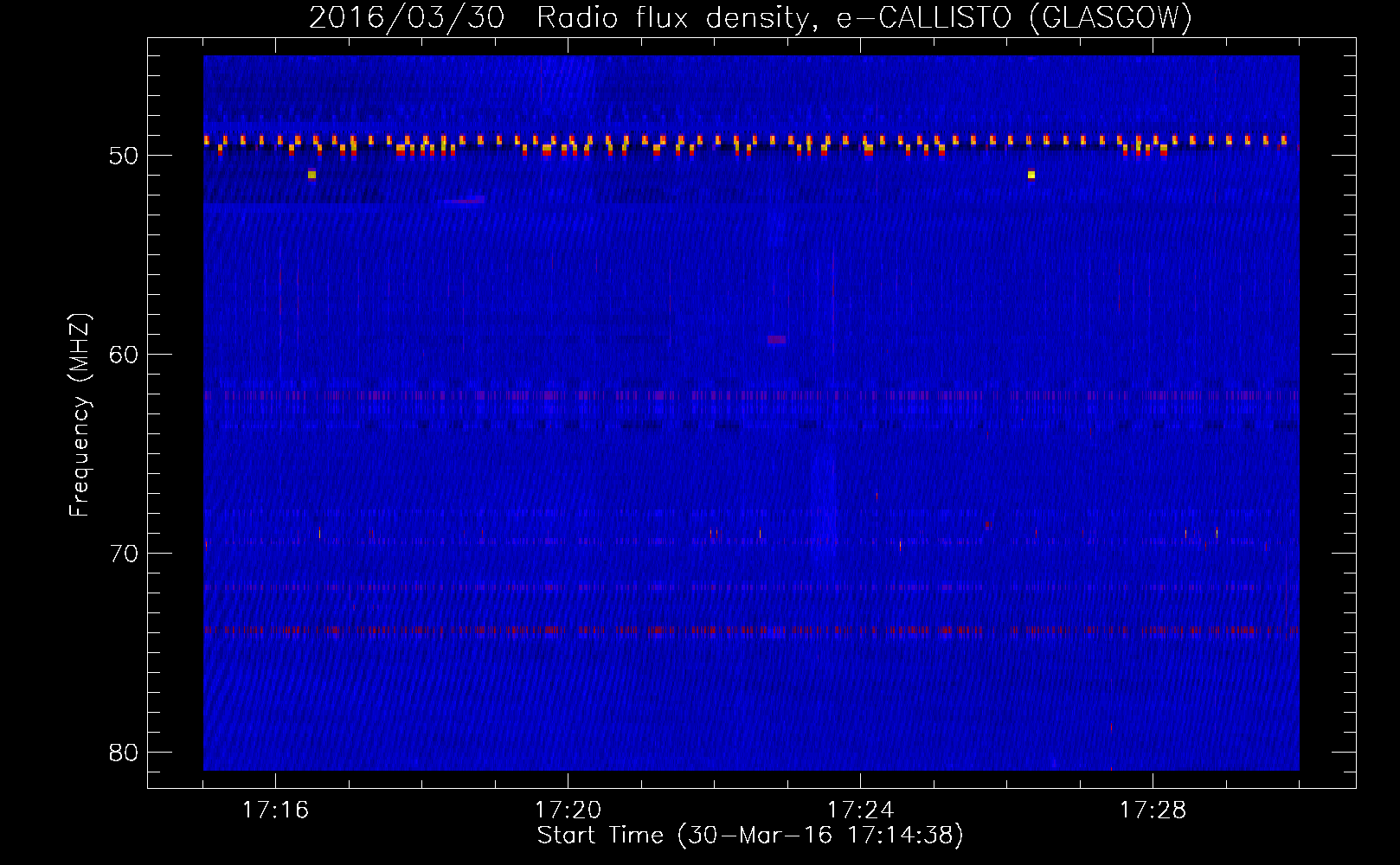Screen dimensions: 1400x865
Task: Click the 17:24 time tick label
Action: (860, 811)
